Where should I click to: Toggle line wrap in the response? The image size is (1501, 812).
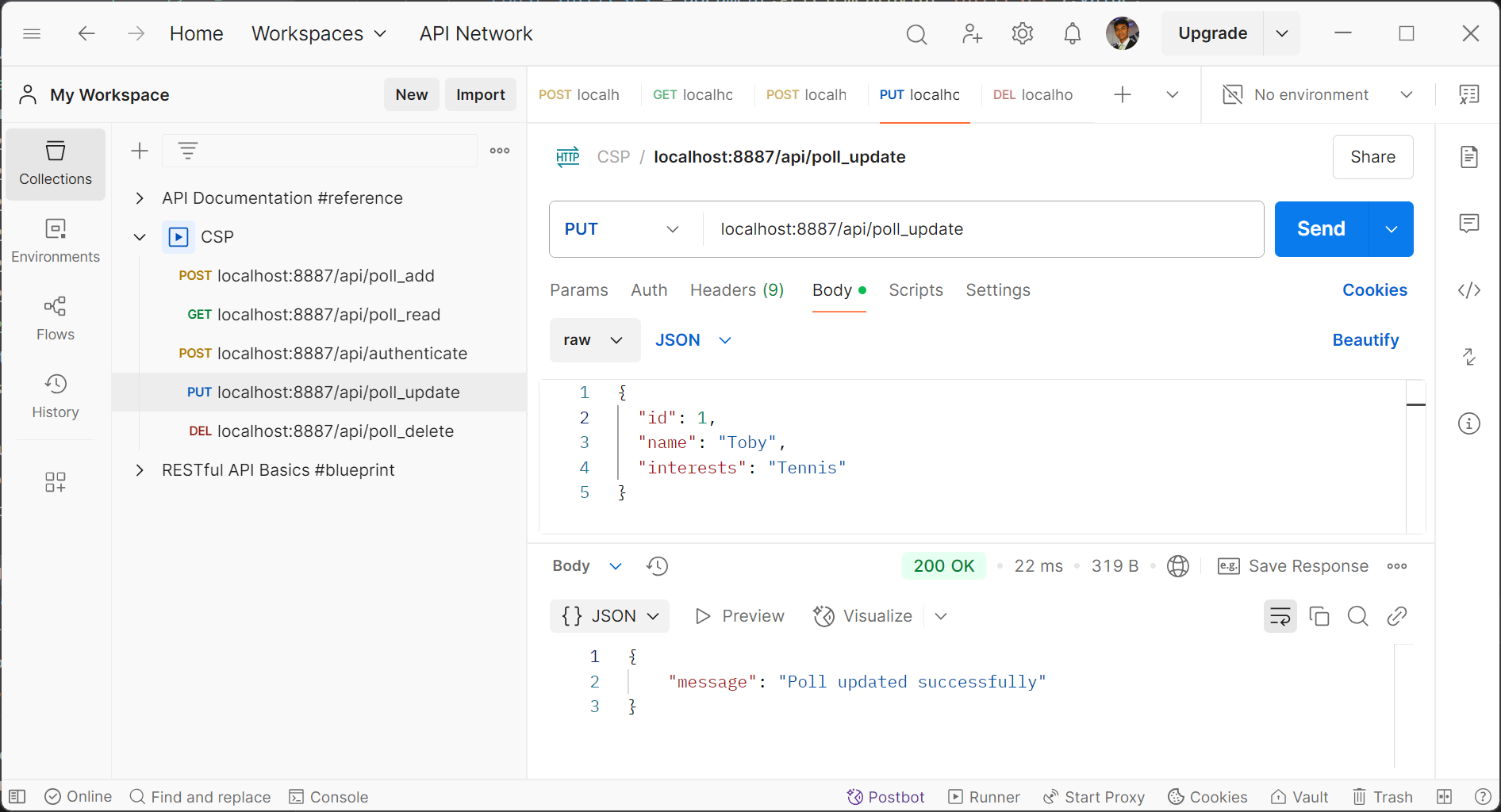point(1280,616)
